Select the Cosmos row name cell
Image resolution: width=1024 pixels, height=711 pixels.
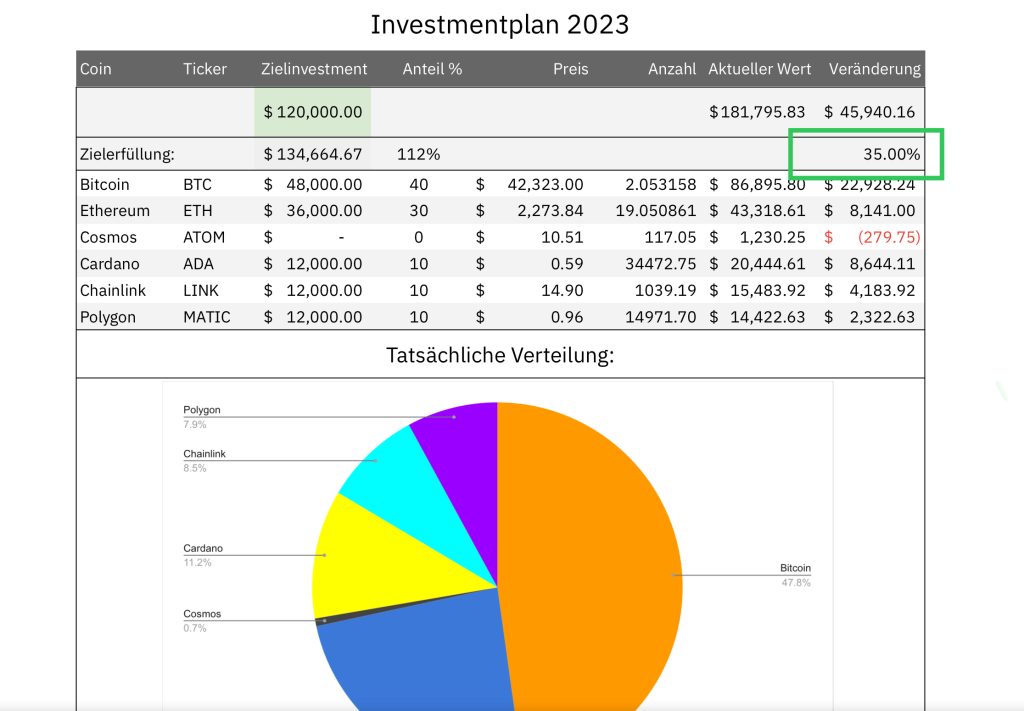click(x=108, y=237)
